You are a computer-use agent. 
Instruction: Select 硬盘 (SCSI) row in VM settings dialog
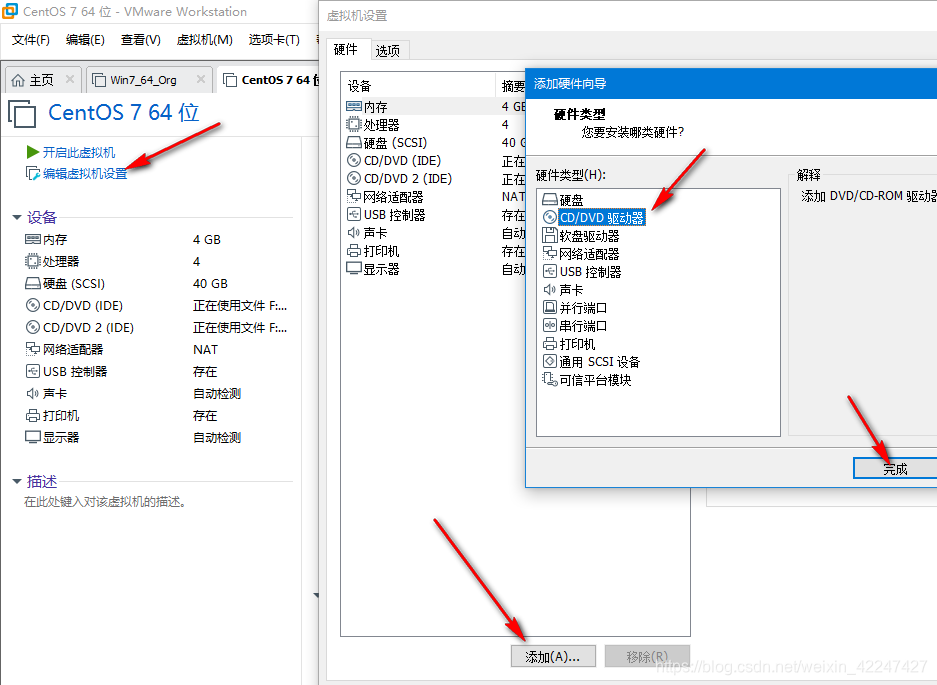click(434, 142)
